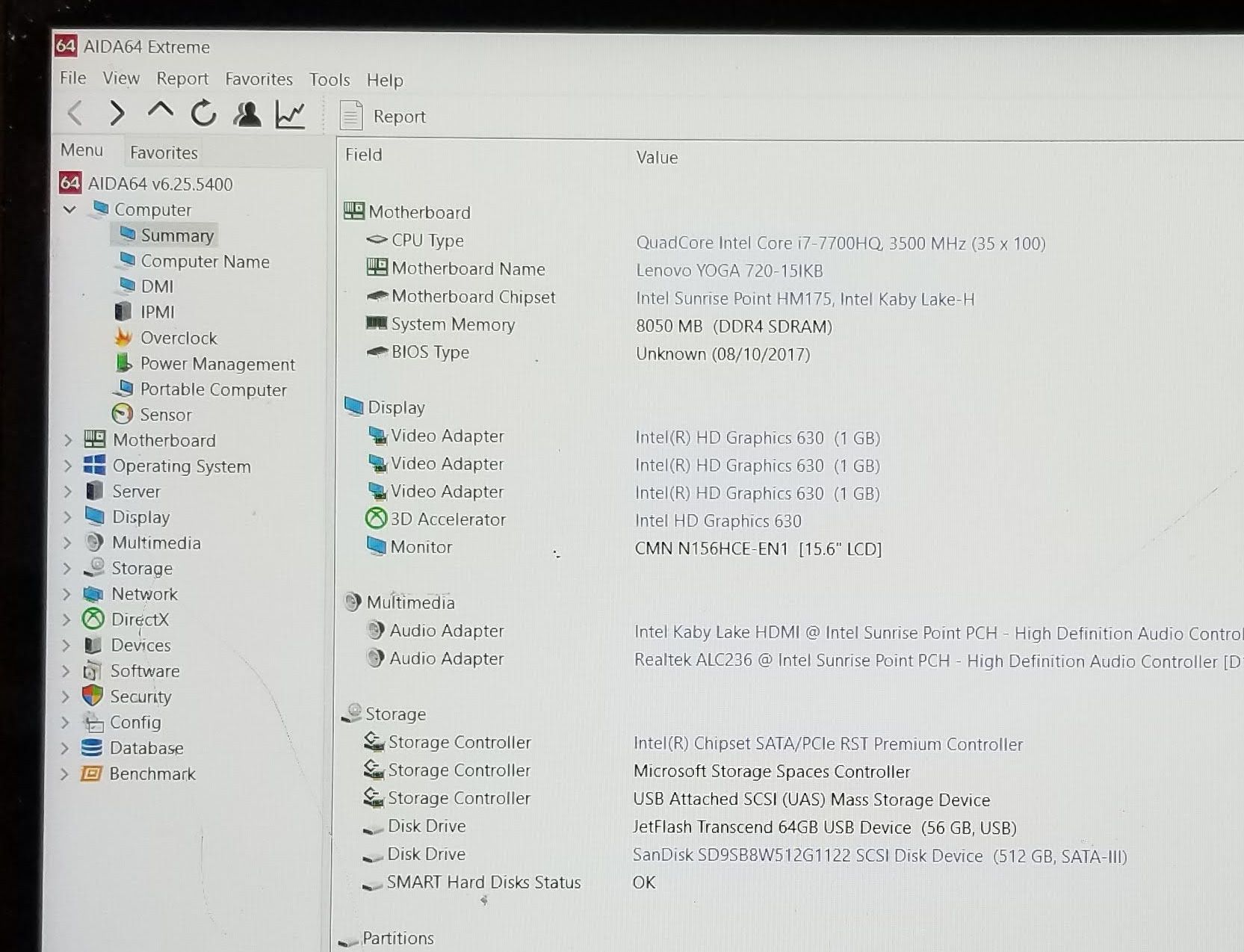Expand the Benchmark tree node

(65, 774)
